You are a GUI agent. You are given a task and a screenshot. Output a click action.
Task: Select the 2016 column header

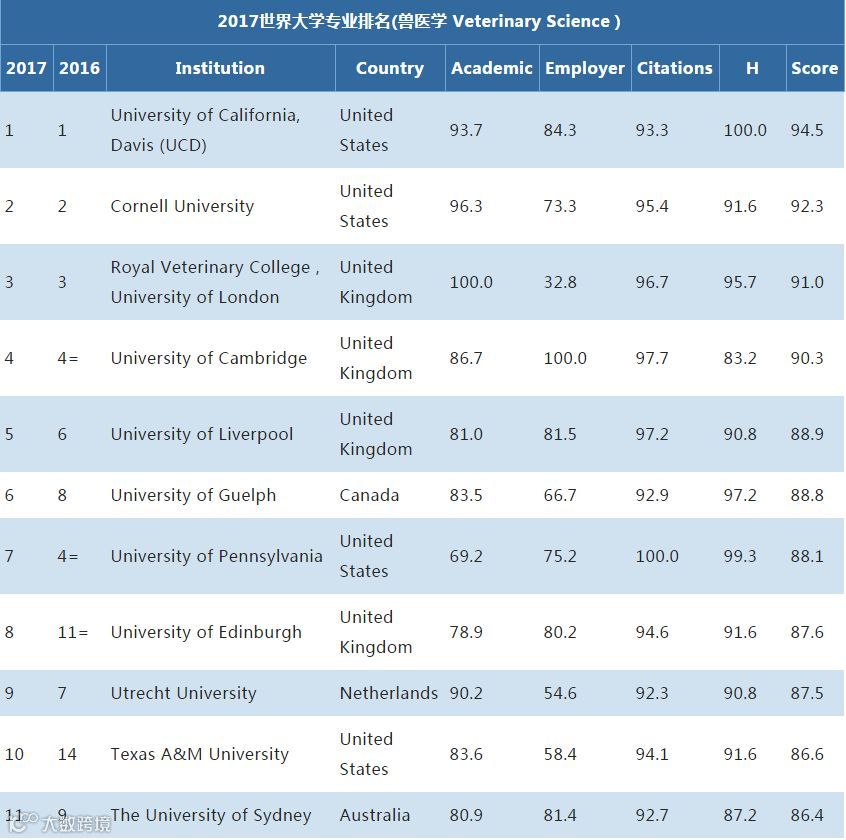(x=79, y=68)
